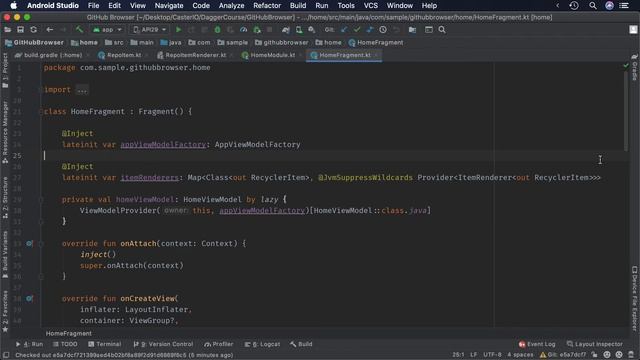Click the Profile app gauge icon
The image size is (640, 360).
pyautogui.click(x=243, y=30)
